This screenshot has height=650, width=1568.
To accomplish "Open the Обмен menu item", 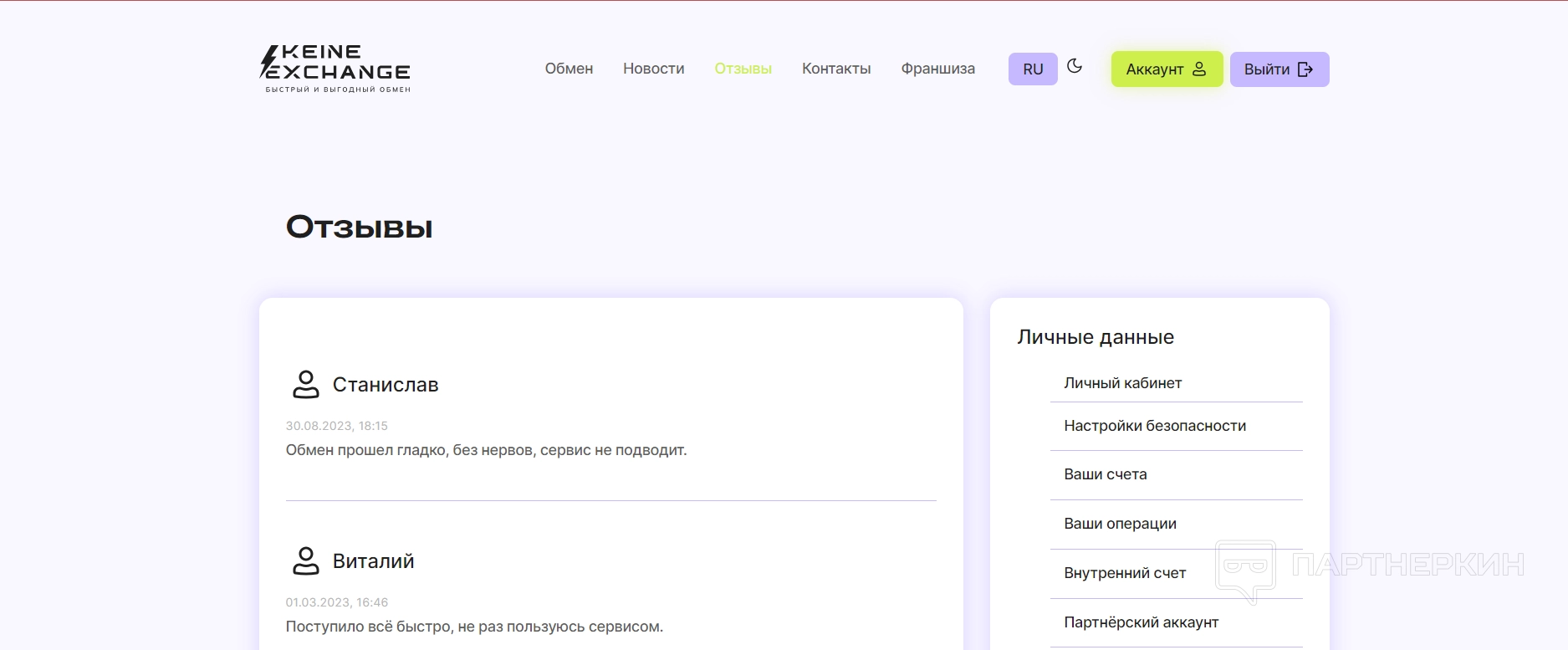I will [x=569, y=69].
